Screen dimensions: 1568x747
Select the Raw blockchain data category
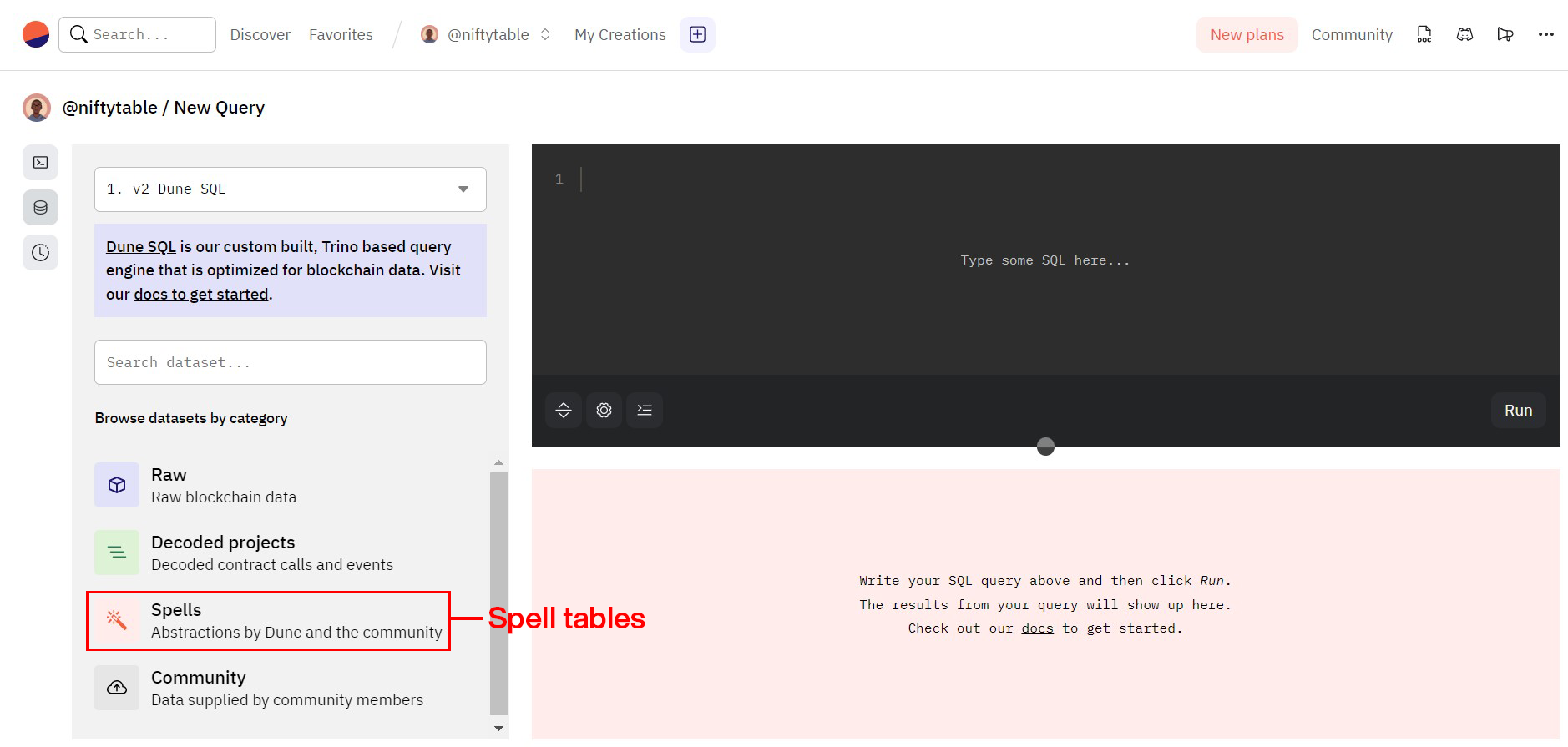tap(291, 485)
